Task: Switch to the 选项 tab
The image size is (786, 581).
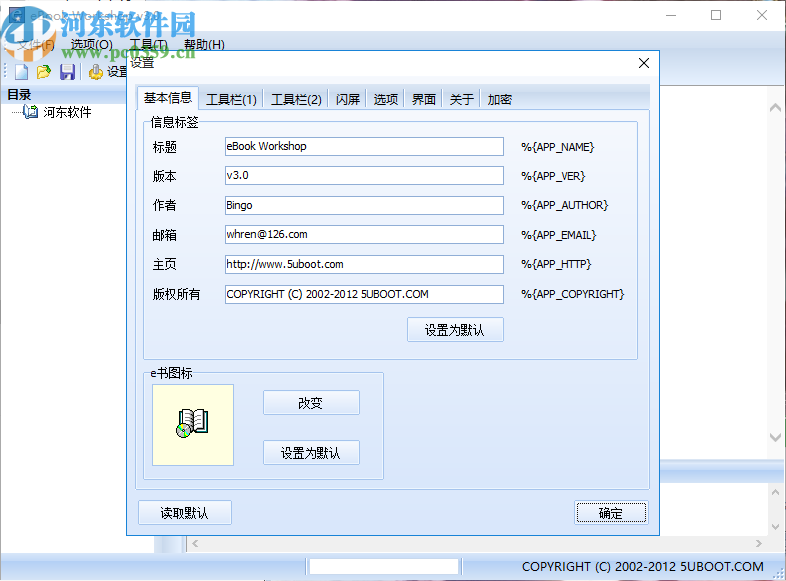Action: tap(386, 99)
